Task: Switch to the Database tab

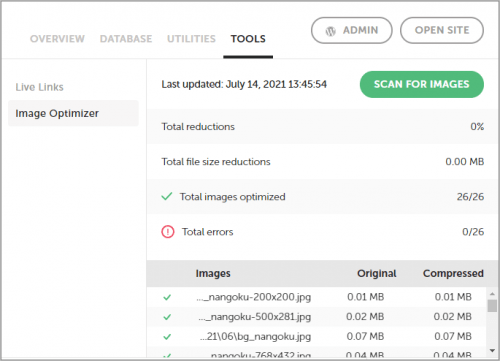Action: 126,39
